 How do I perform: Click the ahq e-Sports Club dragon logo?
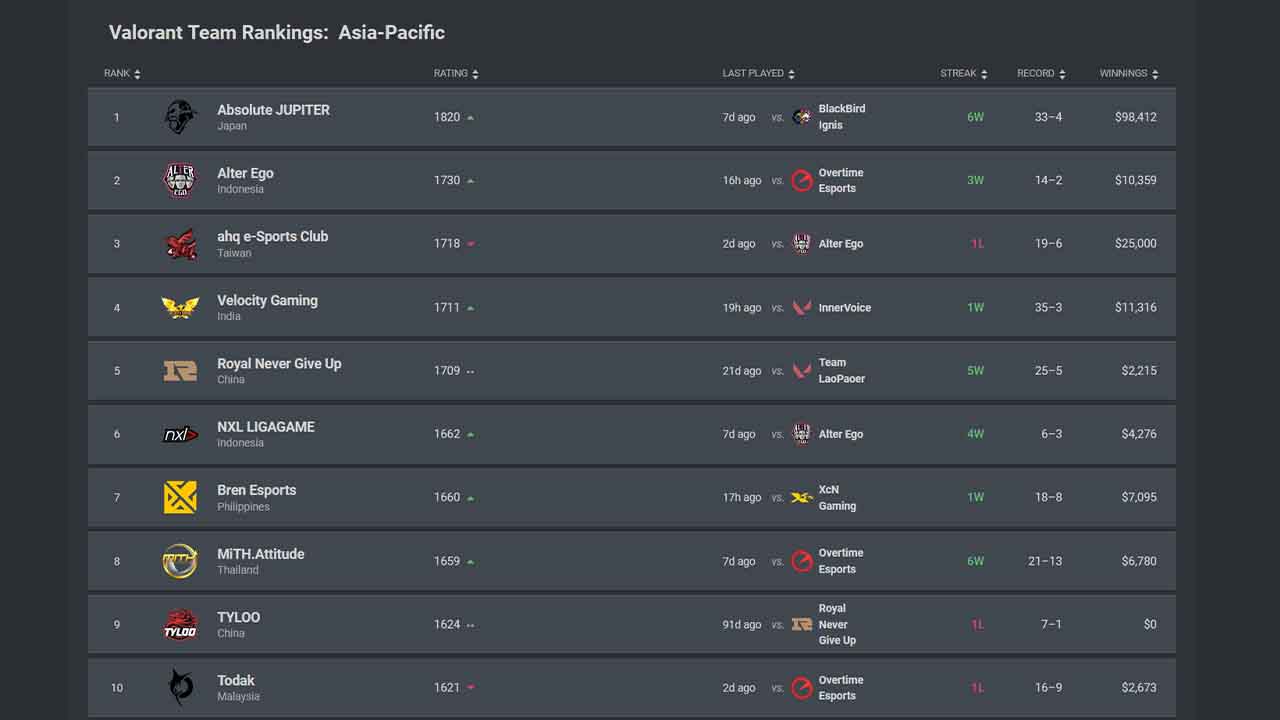point(180,244)
